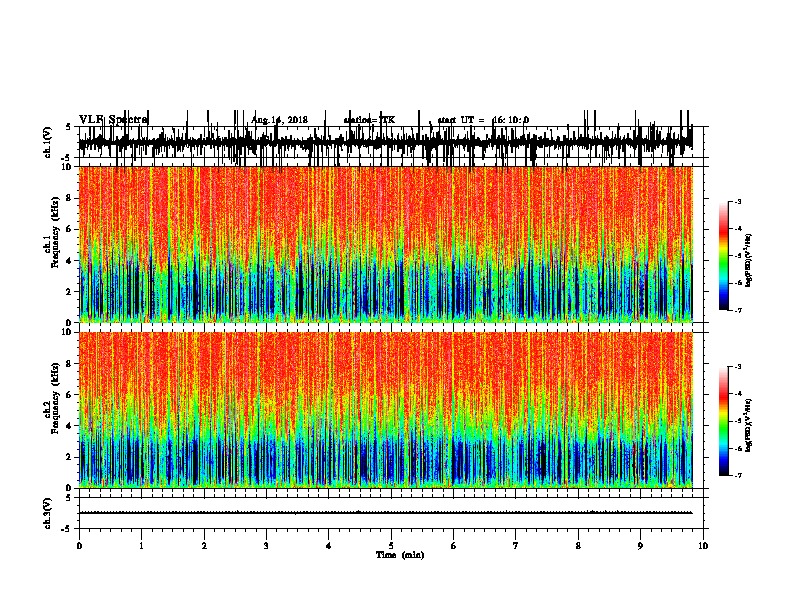Select the ch.2 colorbar log(PSD) unit label
This screenshot has width=792, height=612.
[748, 424]
